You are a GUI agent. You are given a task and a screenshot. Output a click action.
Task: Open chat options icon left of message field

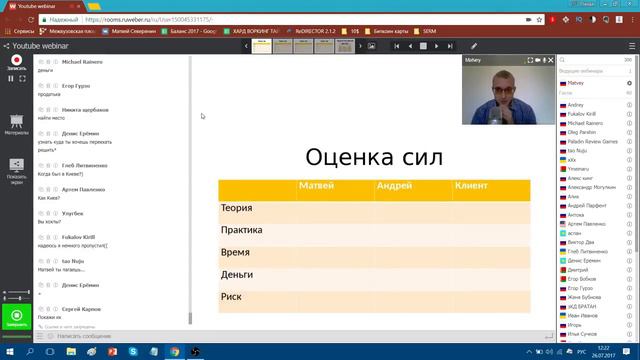[40, 336]
